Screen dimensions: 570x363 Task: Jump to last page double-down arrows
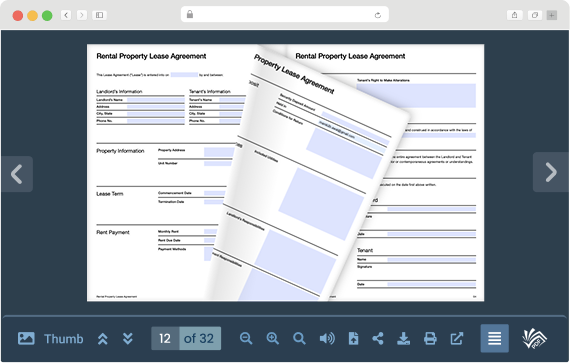[x=128, y=339]
